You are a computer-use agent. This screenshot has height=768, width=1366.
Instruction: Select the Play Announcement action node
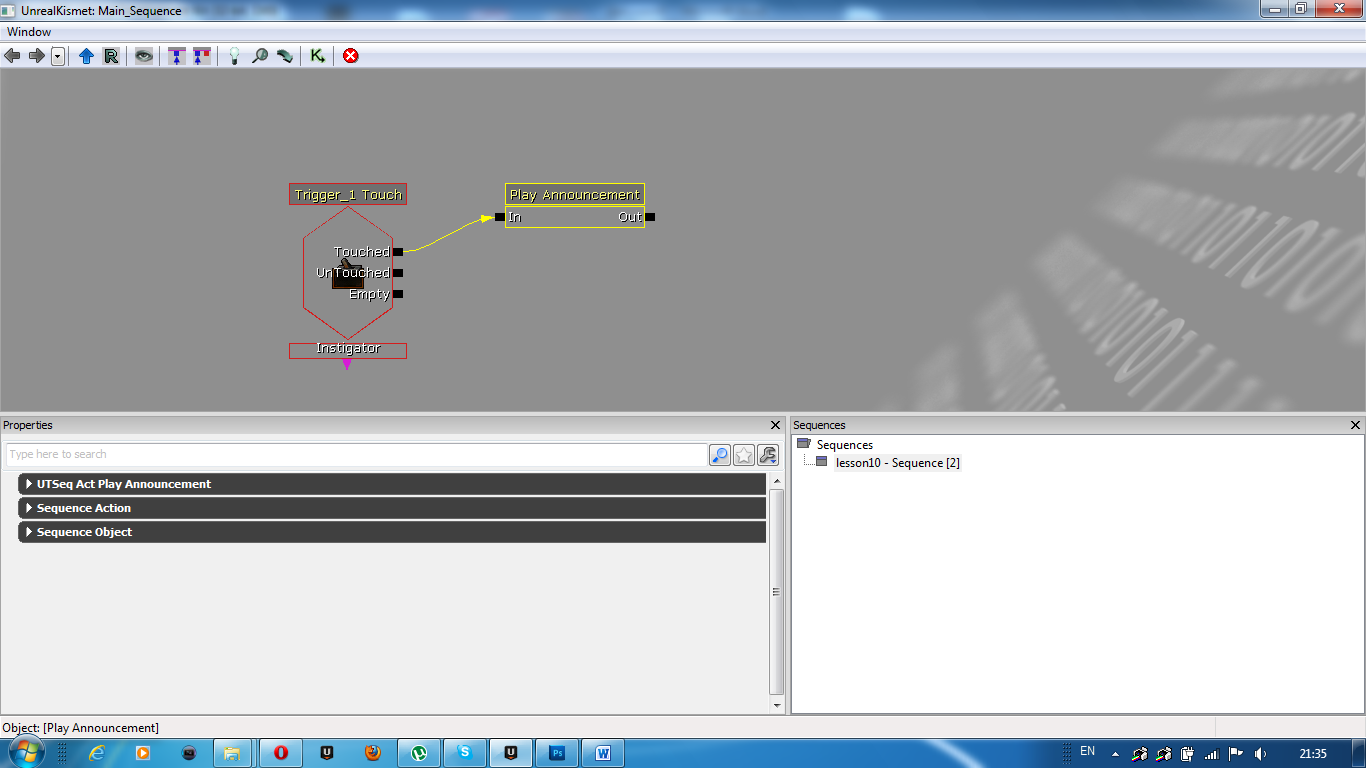[x=575, y=195]
